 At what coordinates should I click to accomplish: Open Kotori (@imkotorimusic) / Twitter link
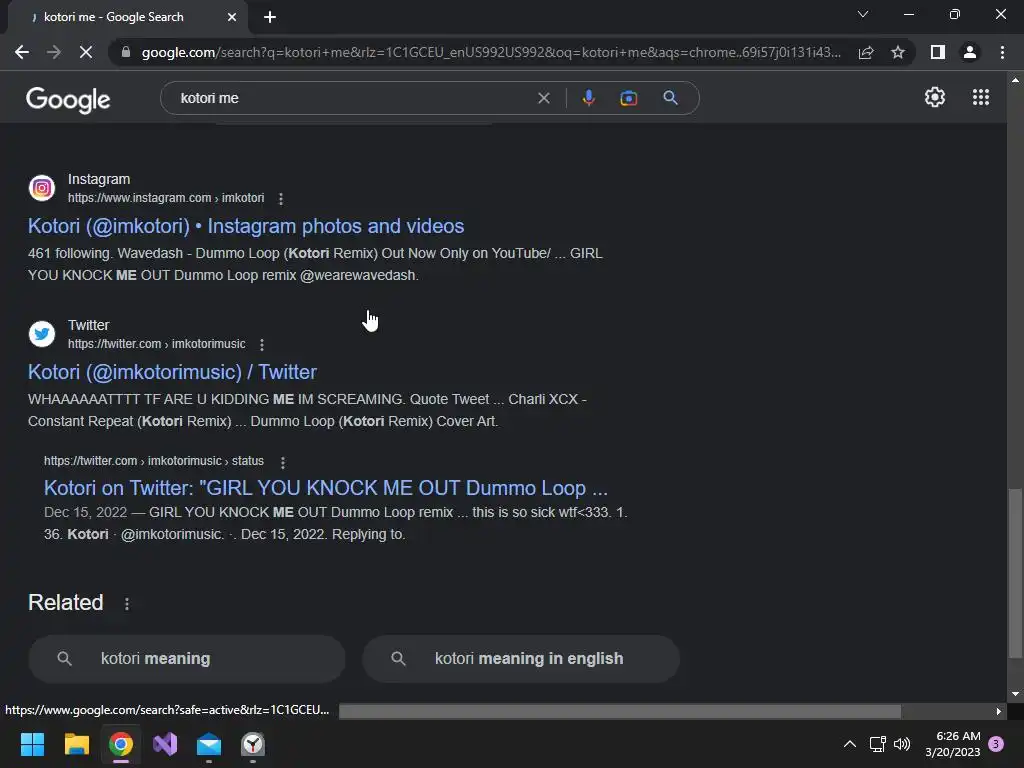172,372
